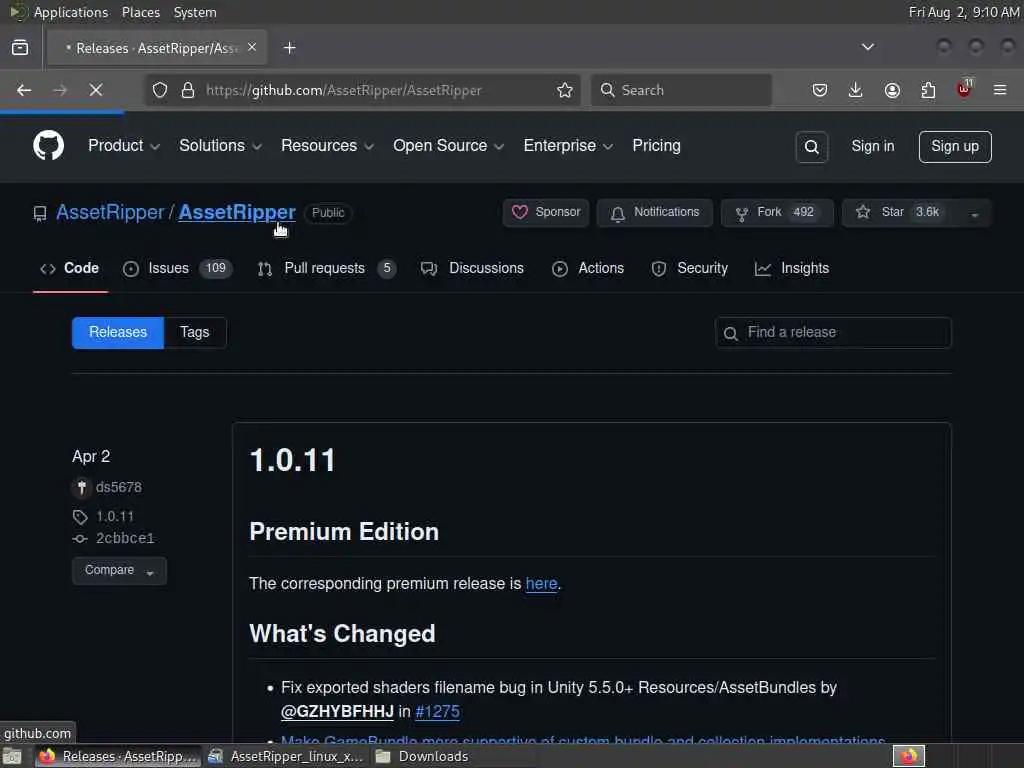Click the clock Fri Aug 2, 9:10 AM
Screen dimensions: 1024x768
click(964, 12)
